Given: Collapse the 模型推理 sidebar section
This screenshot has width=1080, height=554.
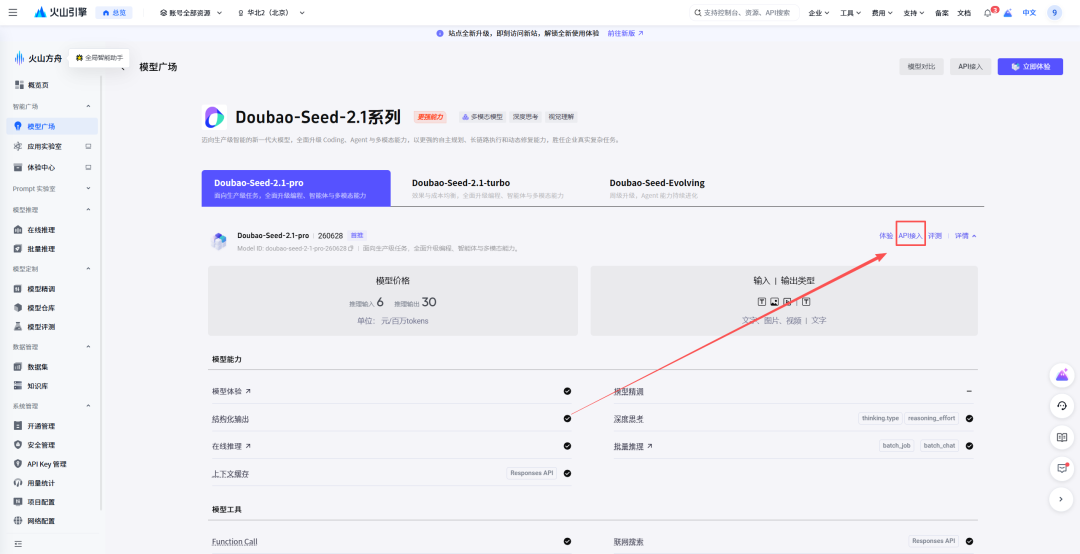Looking at the screenshot, I should pos(88,209).
